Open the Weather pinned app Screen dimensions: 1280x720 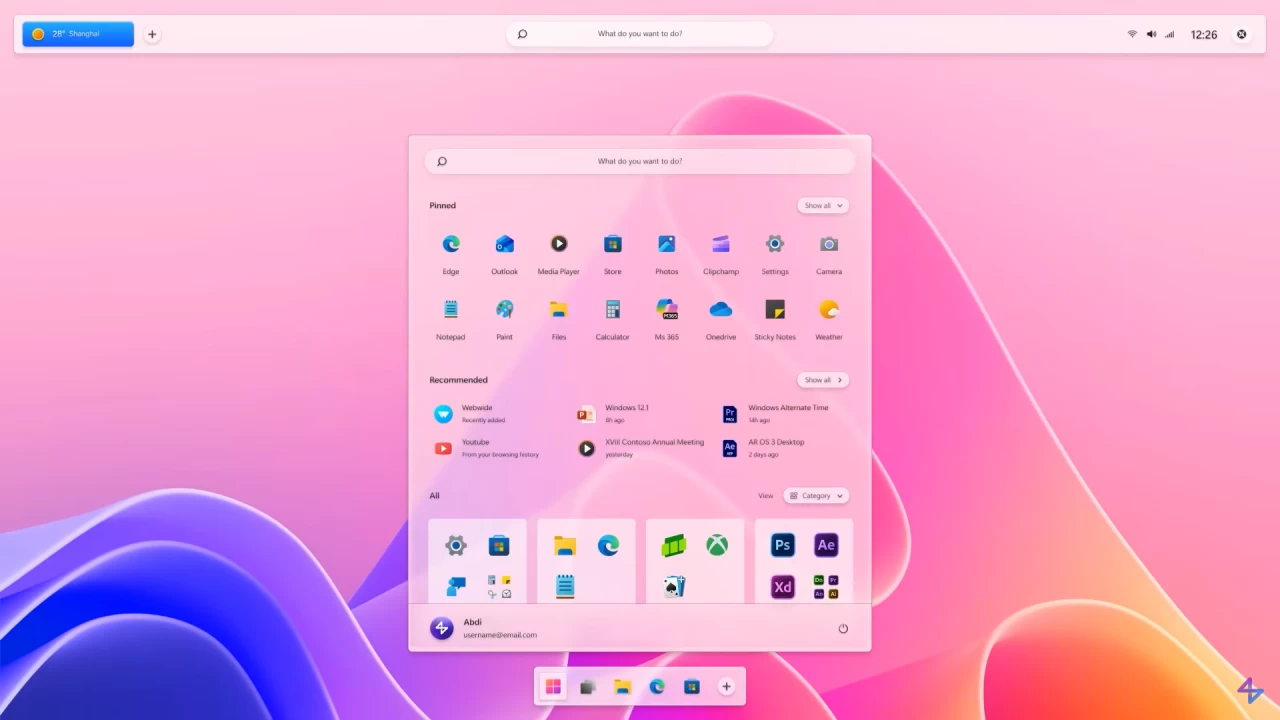(x=828, y=309)
